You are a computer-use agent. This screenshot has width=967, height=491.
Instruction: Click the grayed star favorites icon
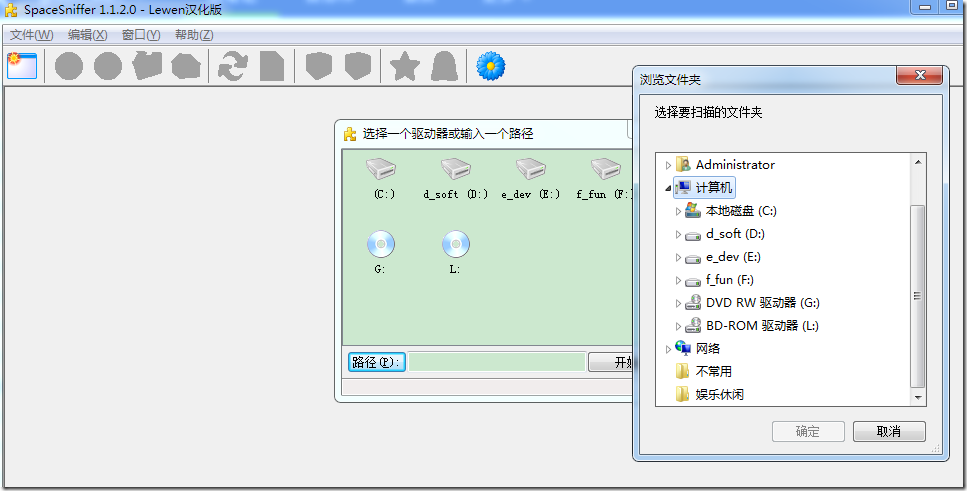(405, 66)
